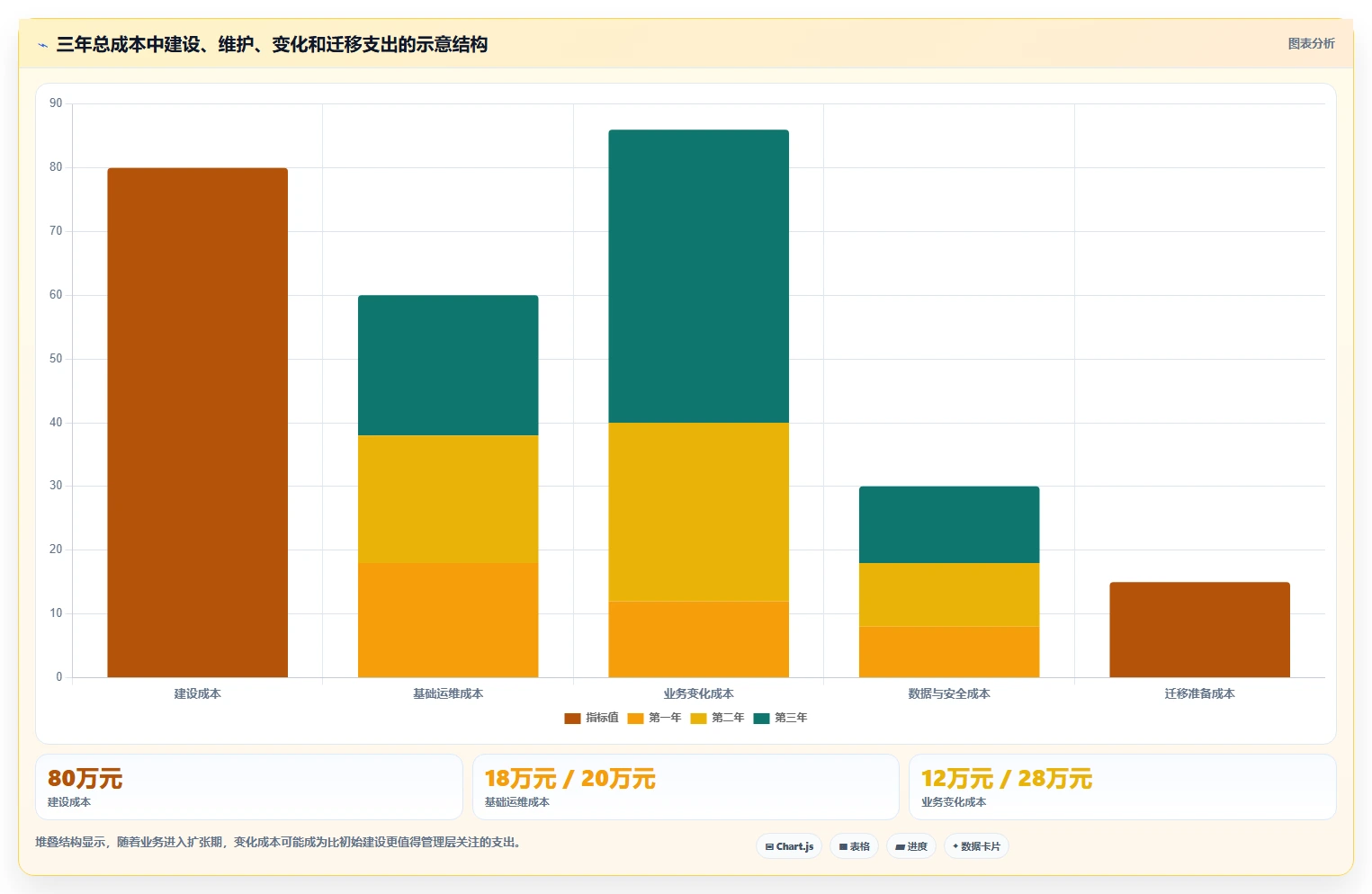Click the yellow 第二年 legend color box
1372x894 pixels.
[x=698, y=718]
